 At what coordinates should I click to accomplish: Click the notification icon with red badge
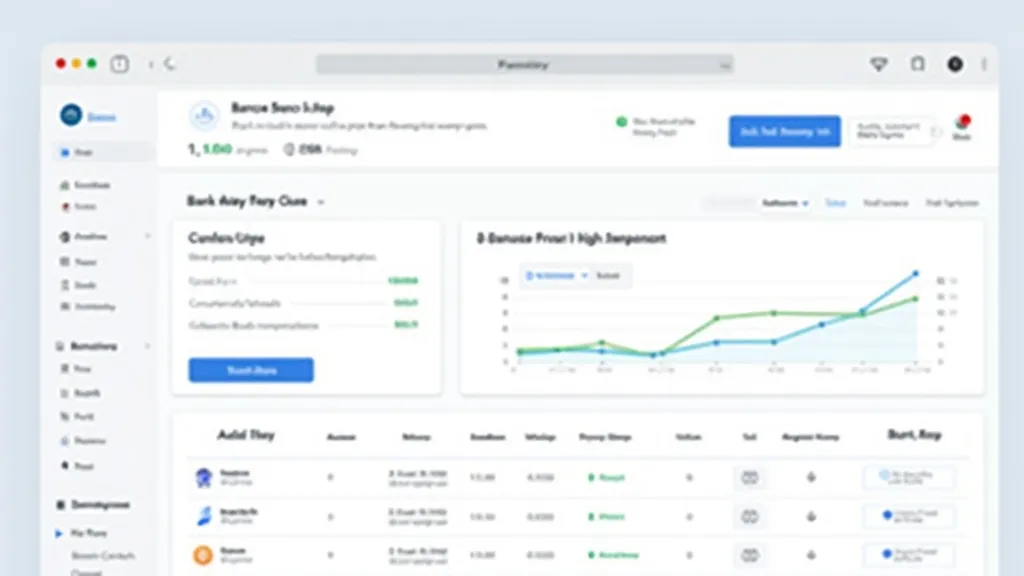pos(962,124)
